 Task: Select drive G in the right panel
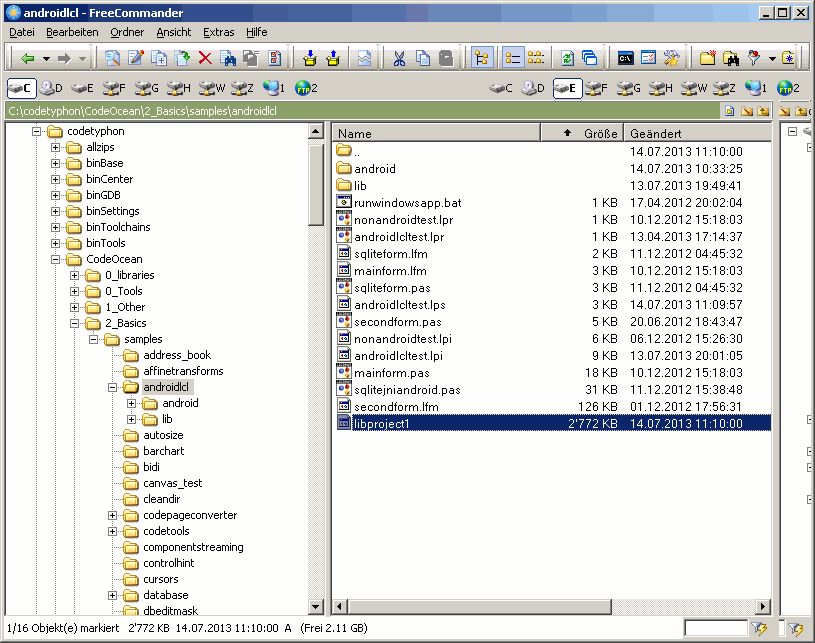[x=628, y=88]
